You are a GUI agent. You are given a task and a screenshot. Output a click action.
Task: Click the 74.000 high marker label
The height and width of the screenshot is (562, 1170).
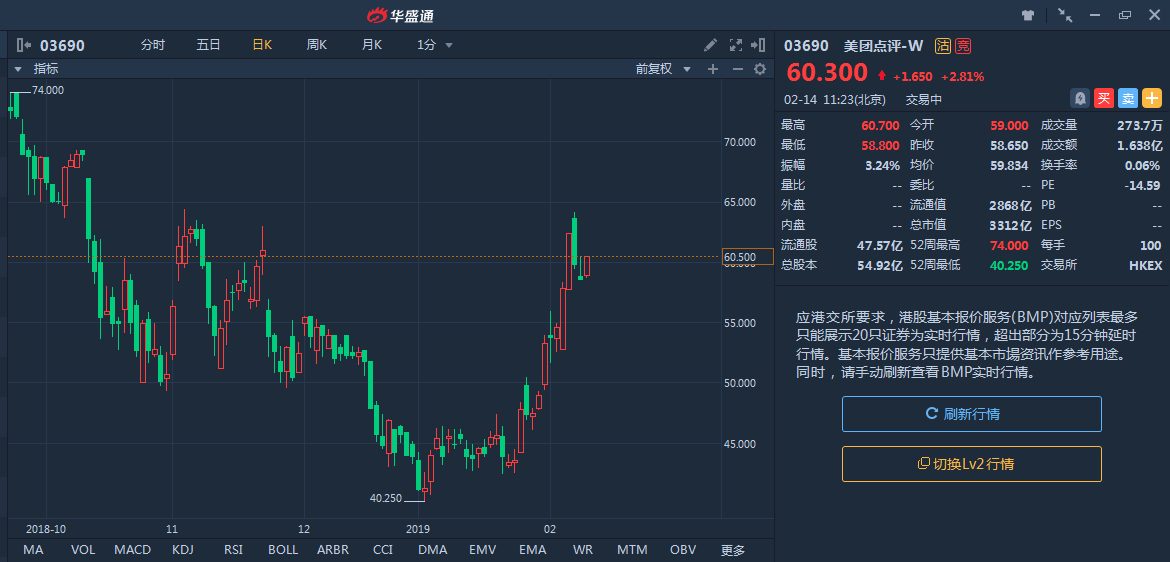point(47,90)
